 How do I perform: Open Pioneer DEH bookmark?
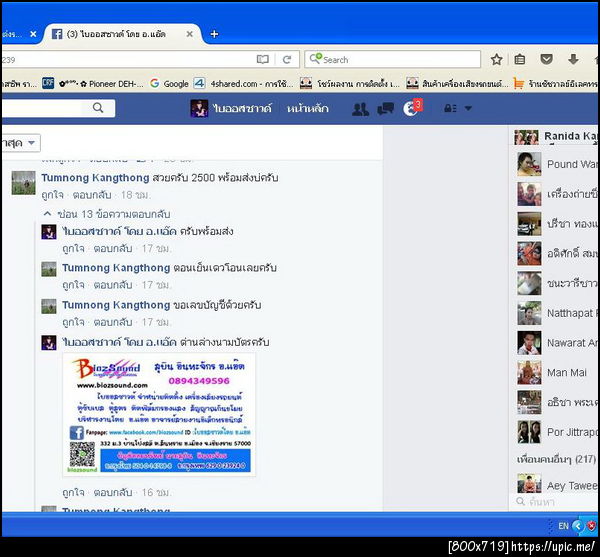pyautogui.click(x=101, y=83)
